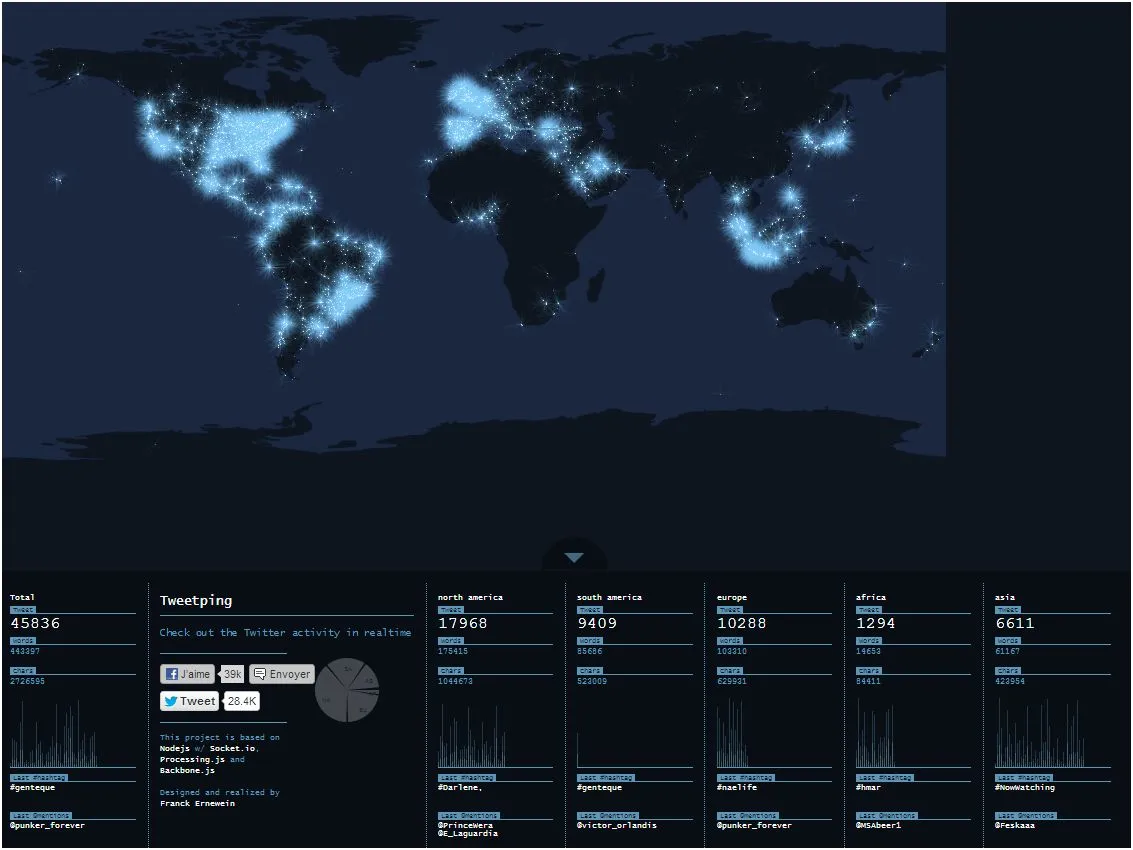Click the africa words value 14653

[x=869, y=652]
